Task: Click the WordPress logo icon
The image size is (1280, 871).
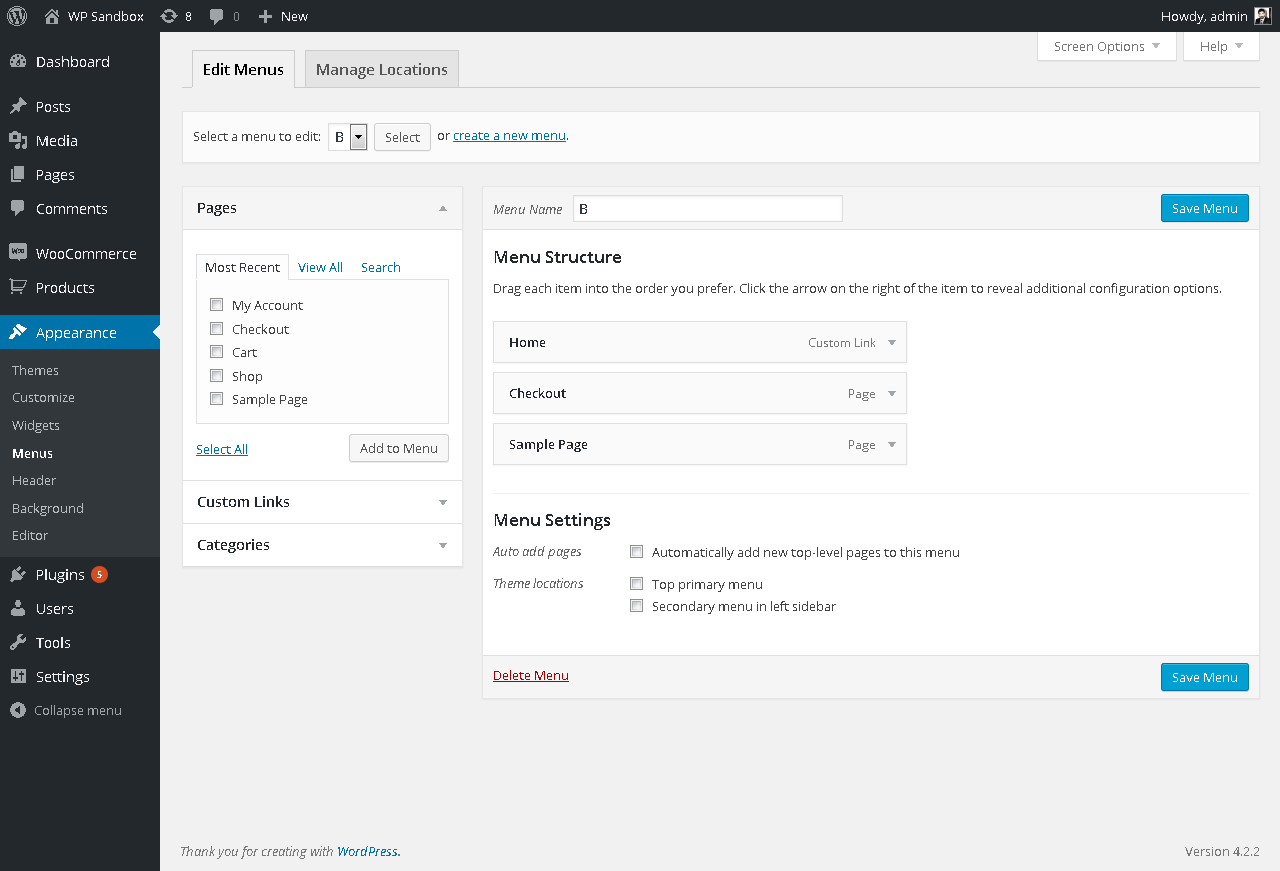Action: pos(17,16)
